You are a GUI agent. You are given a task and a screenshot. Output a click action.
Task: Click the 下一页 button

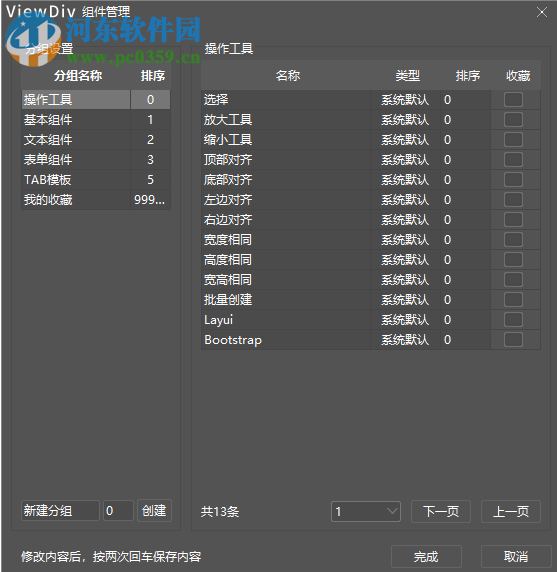[x=441, y=511]
